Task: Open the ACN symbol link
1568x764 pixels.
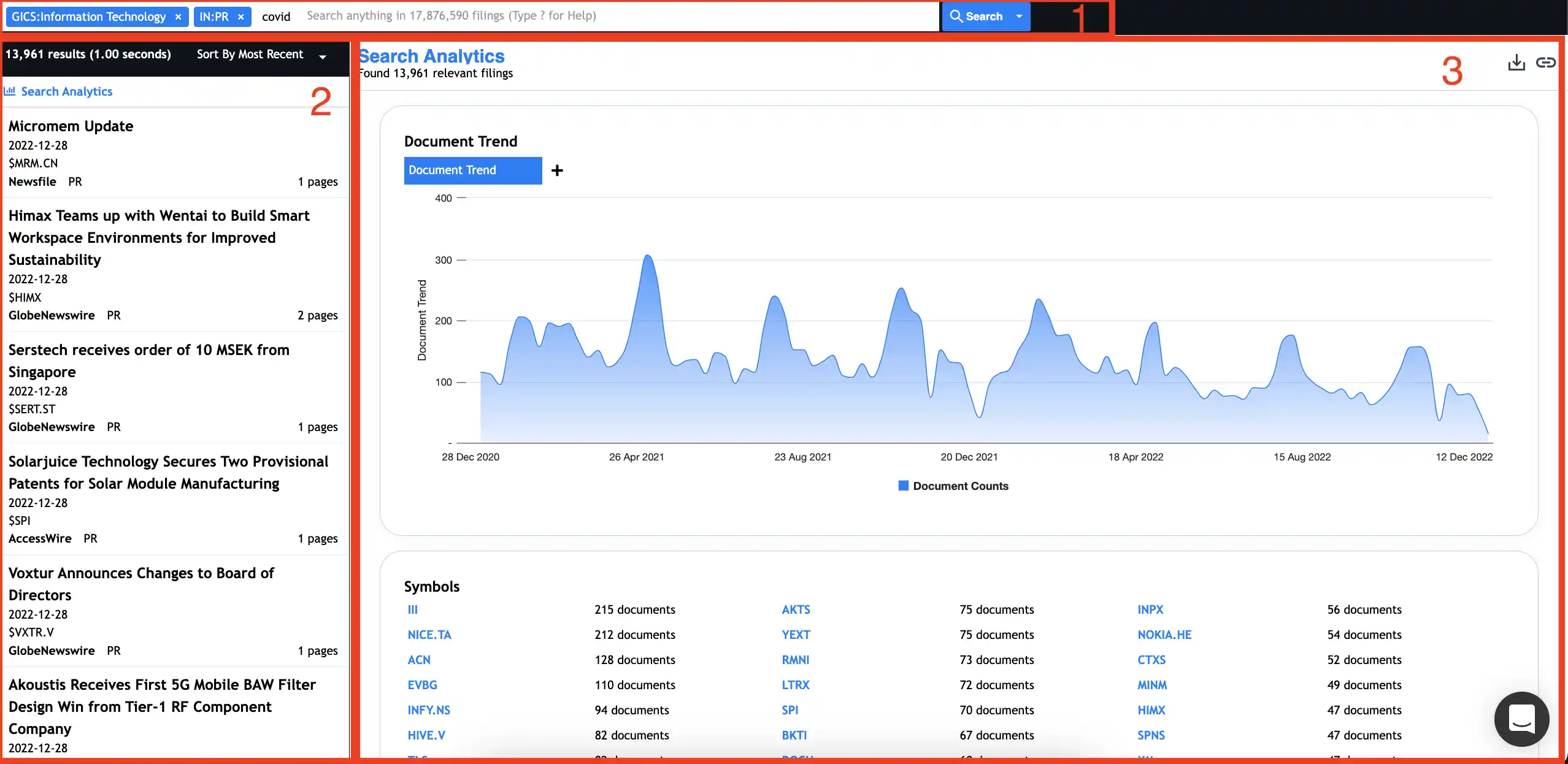Action: click(x=420, y=660)
